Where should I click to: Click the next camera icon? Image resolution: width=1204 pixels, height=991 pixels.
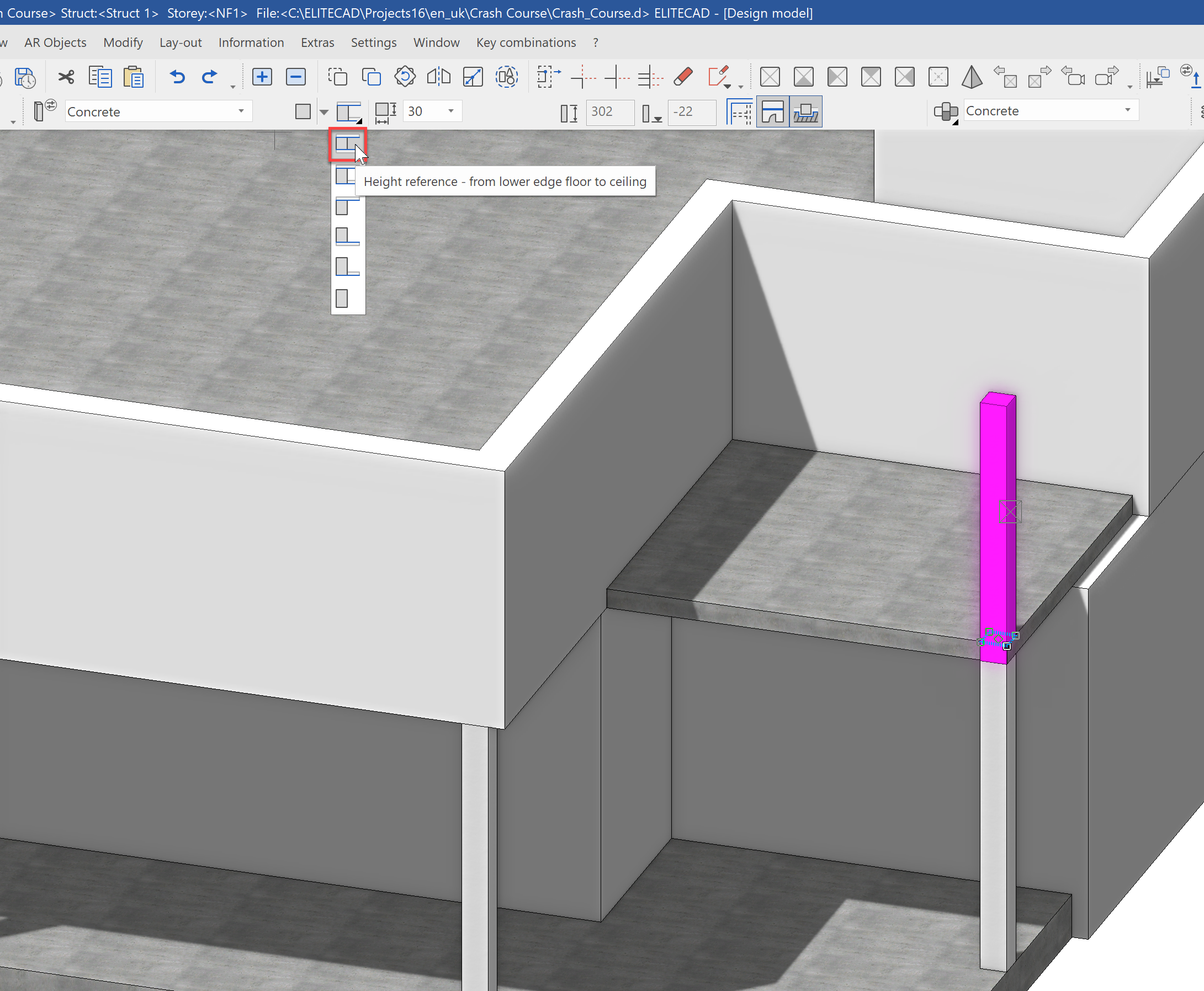[x=1107, y=77]
